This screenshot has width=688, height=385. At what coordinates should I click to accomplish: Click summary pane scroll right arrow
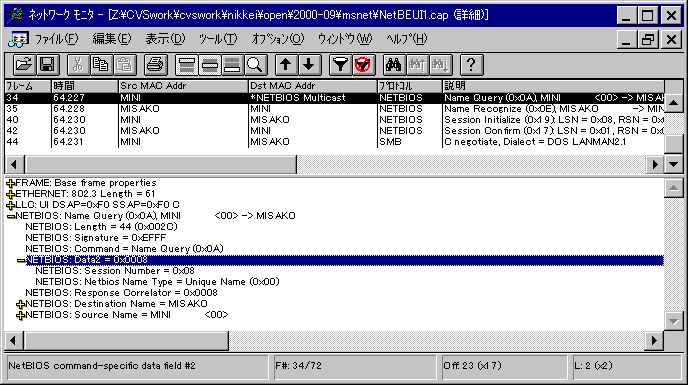point(655,165)
